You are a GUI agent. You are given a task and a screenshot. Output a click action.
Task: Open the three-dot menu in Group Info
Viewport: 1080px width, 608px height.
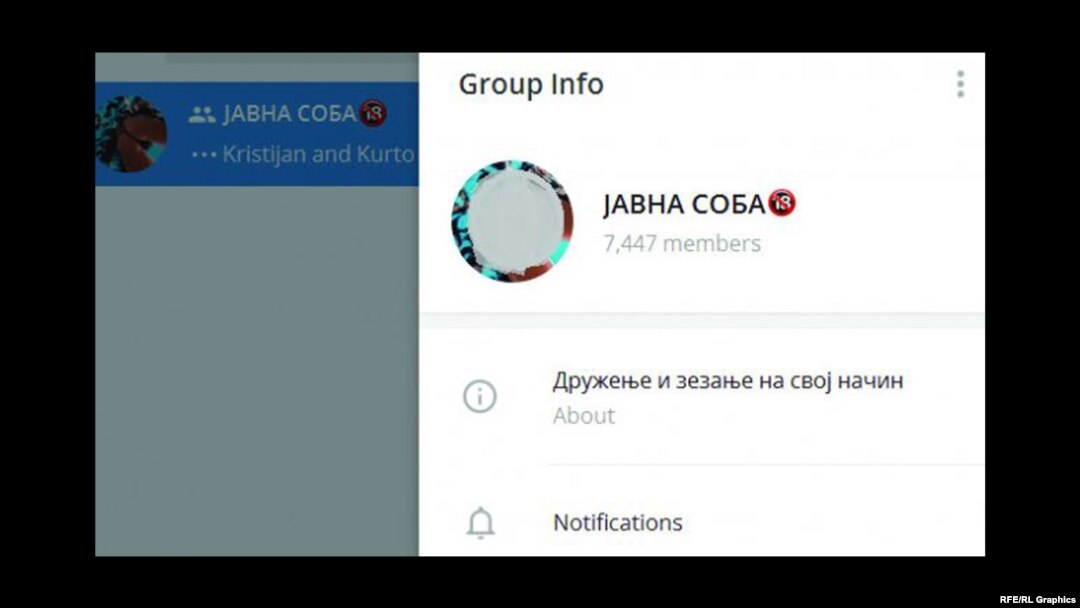pos(960,84)
